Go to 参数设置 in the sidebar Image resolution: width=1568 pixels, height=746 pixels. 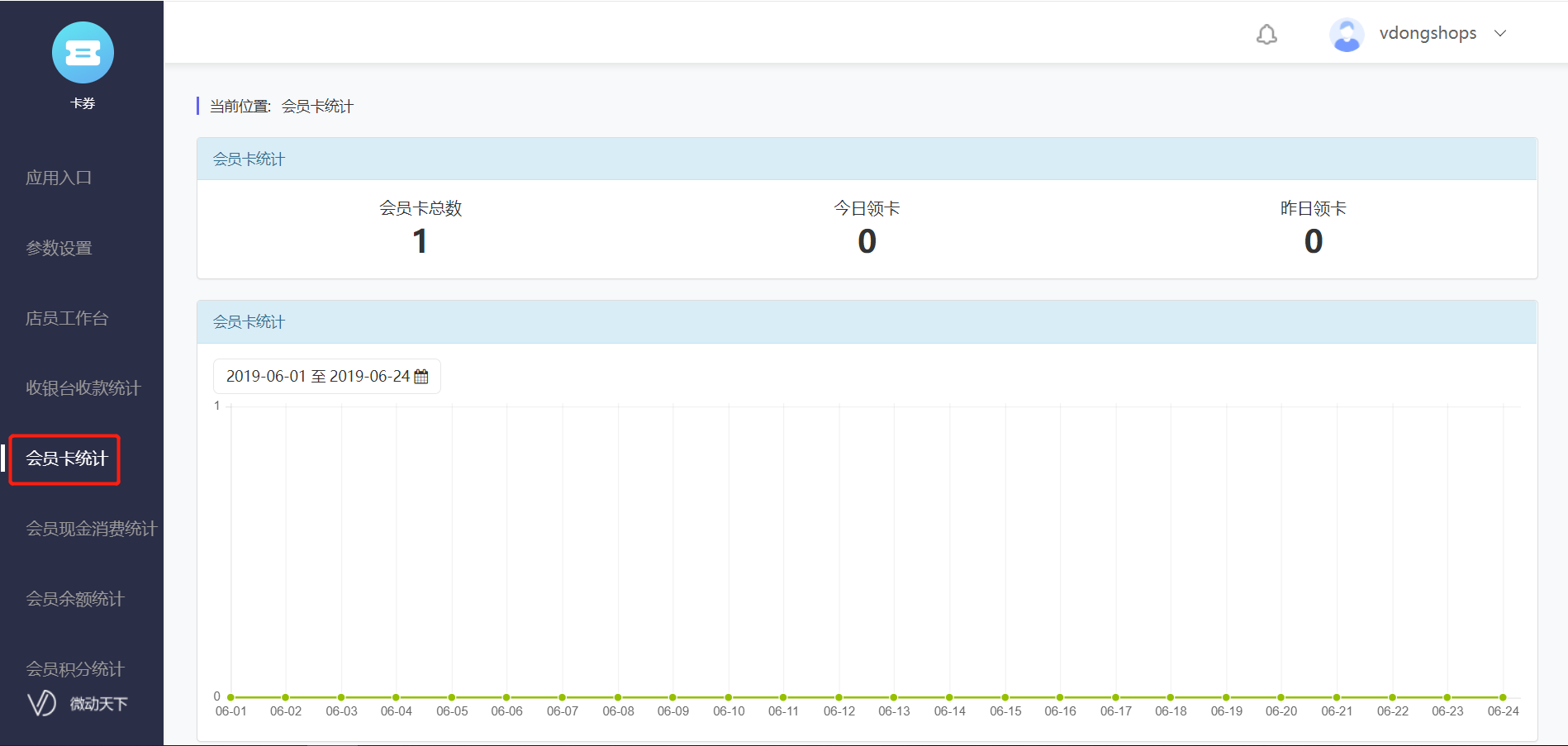[59, 248]
